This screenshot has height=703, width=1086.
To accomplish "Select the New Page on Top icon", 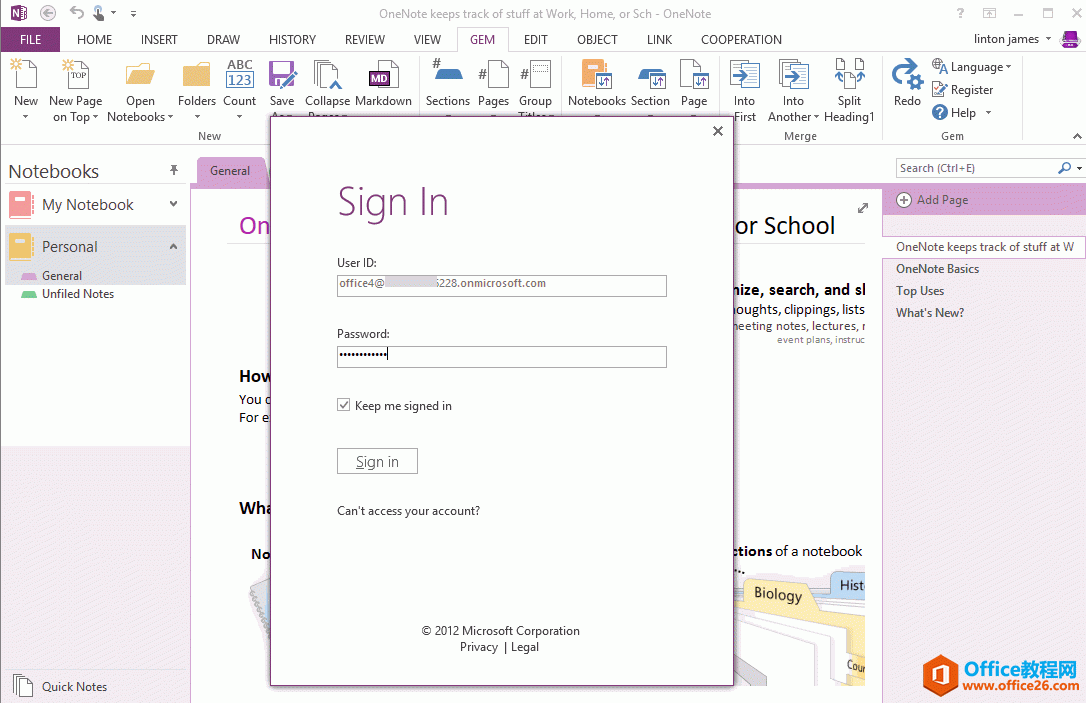I will 75,85.
